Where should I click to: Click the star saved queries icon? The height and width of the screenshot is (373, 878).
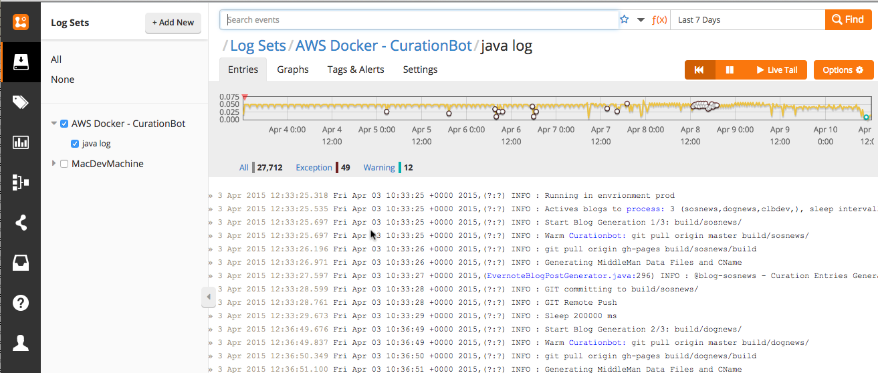click(x=624, y=20)
